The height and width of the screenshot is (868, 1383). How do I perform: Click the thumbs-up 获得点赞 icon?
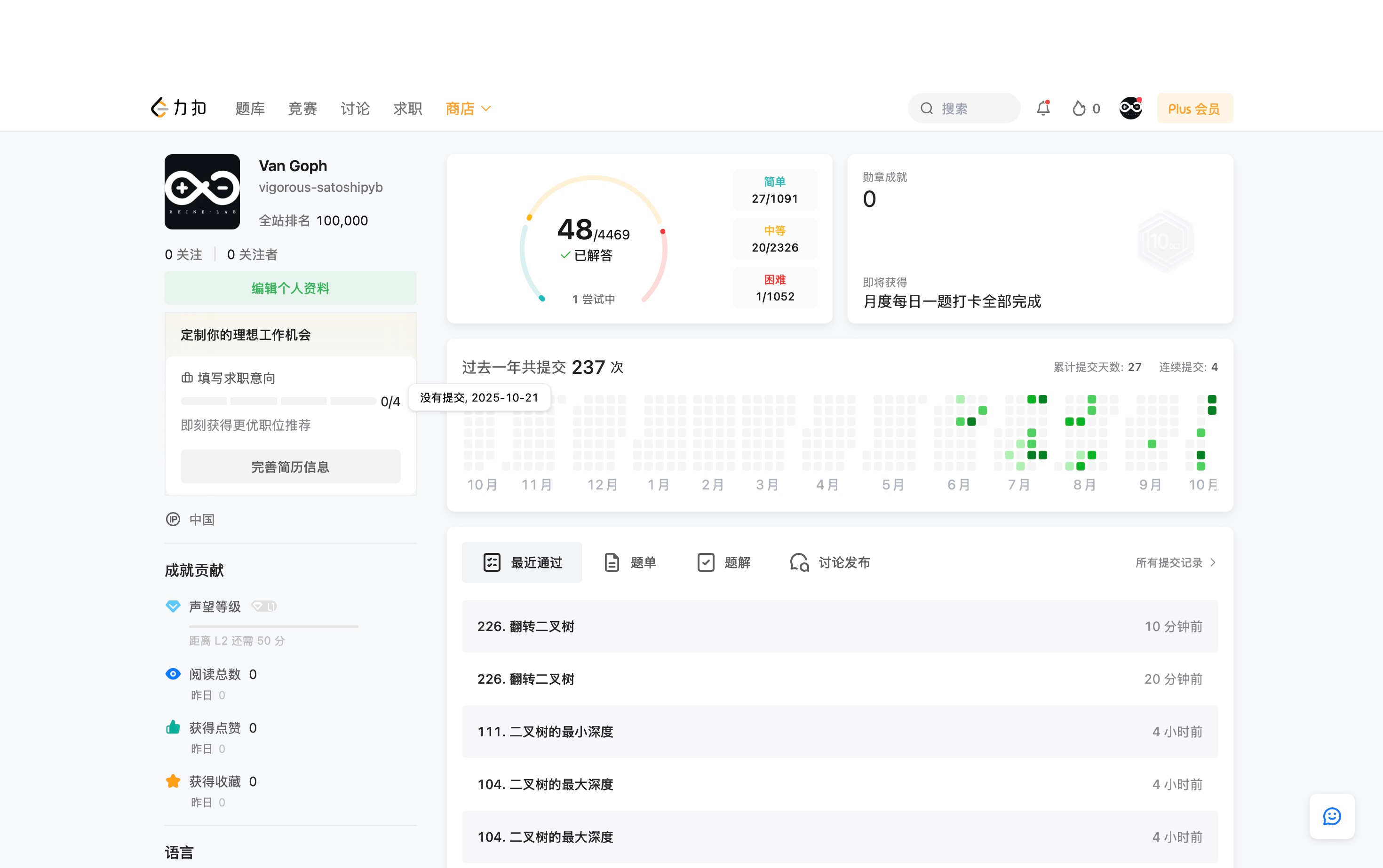(x=173, y=727)
